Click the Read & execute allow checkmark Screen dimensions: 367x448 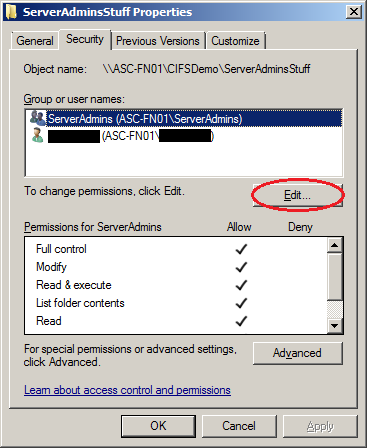pyautogui.click(x=241, y=285)
